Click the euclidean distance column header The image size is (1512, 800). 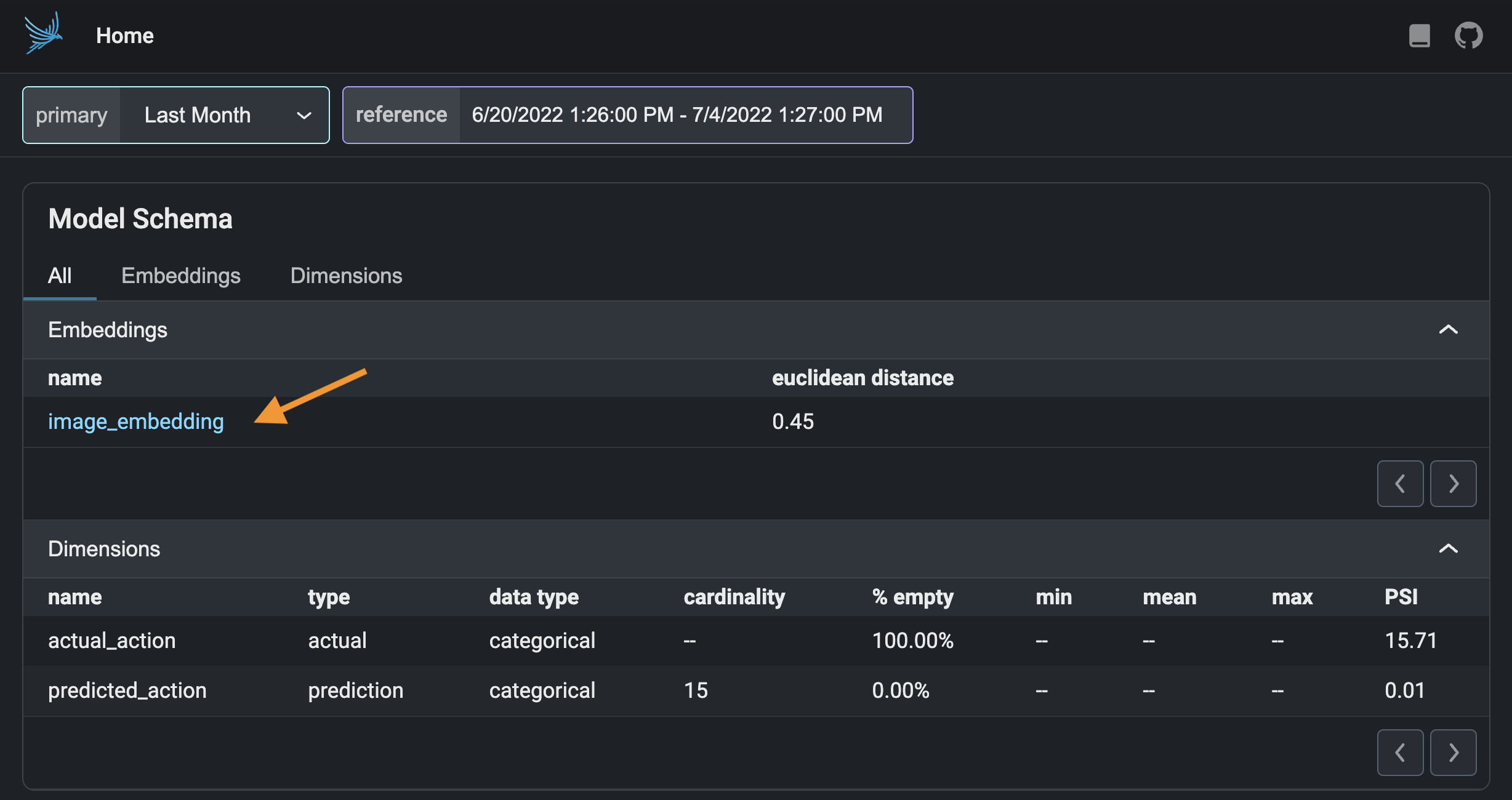[863, 378]
